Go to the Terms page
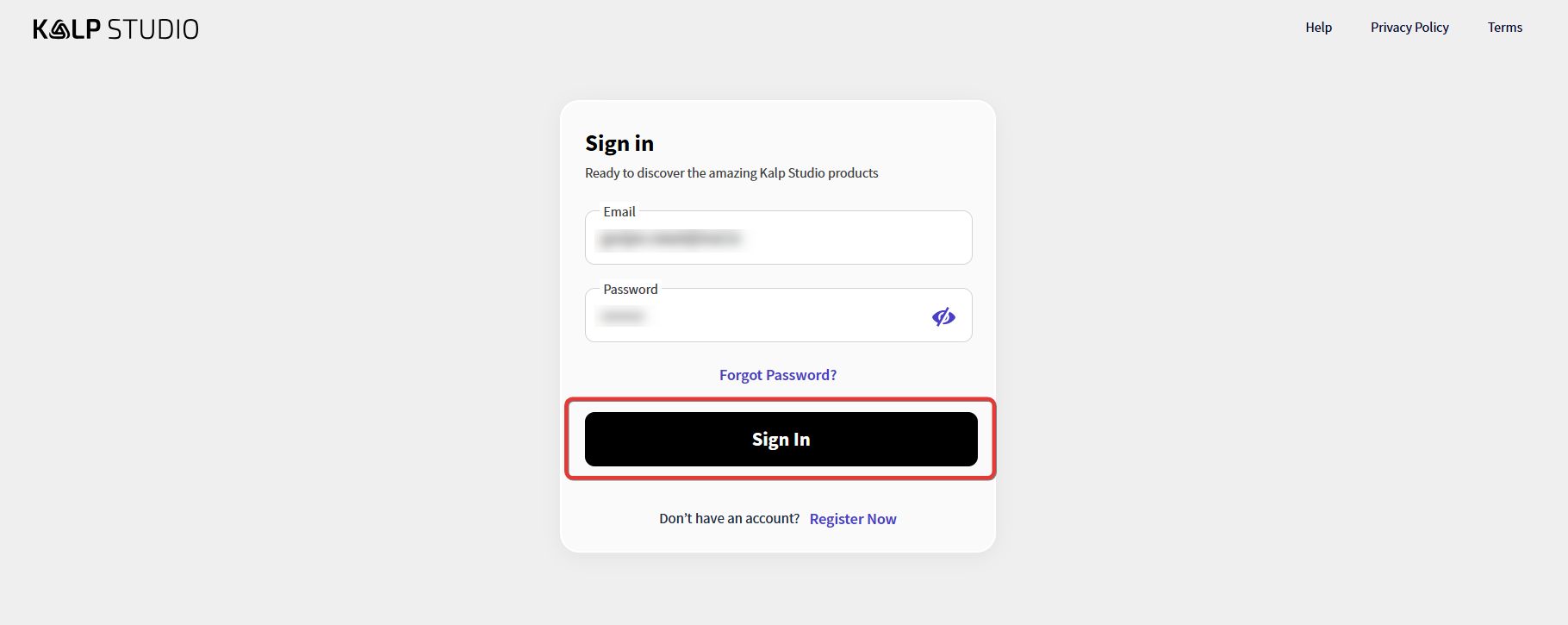1568x625 pixels. 1504,28
